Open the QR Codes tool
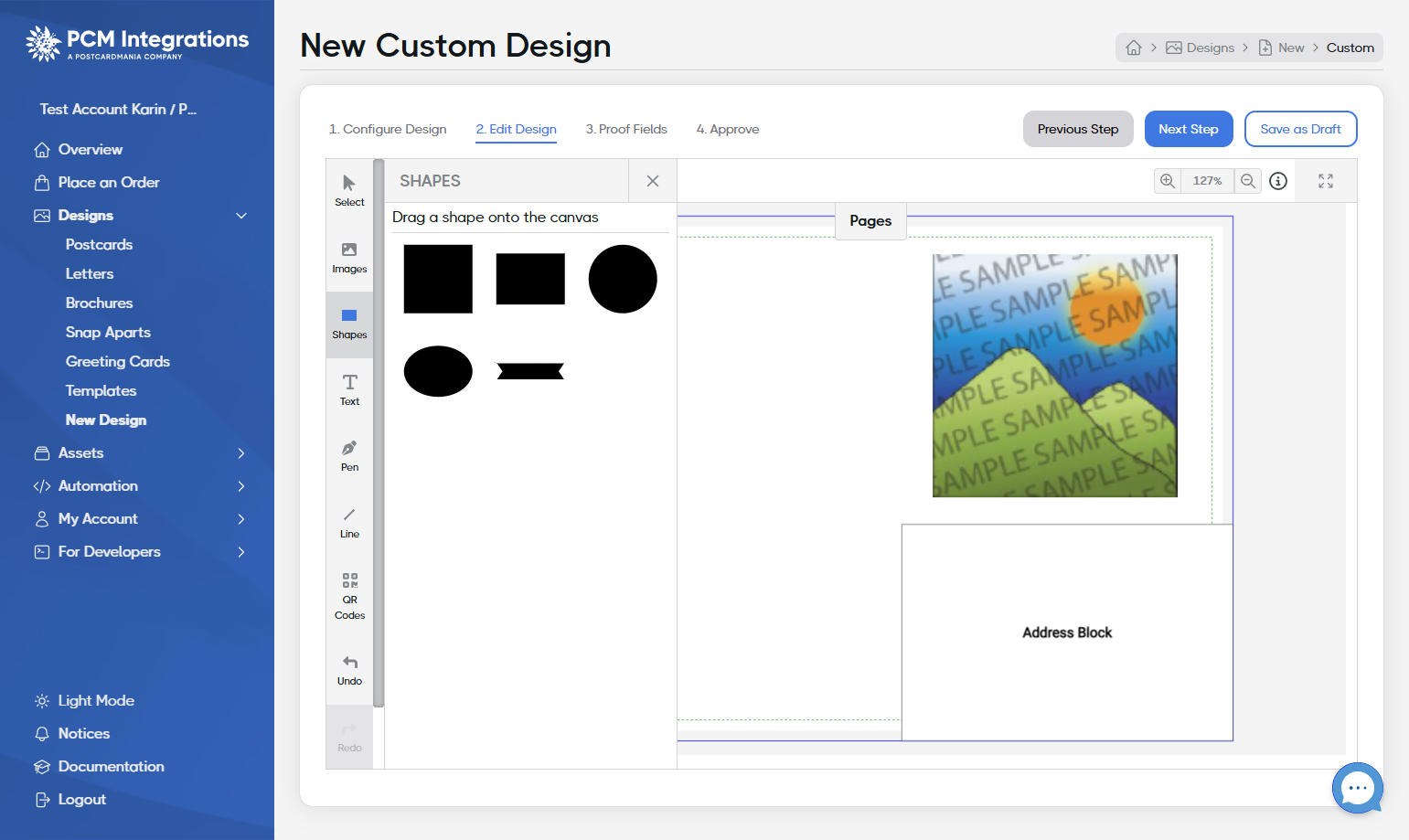1409x840 pixels. pyautogui.click(x=349, y=596)
